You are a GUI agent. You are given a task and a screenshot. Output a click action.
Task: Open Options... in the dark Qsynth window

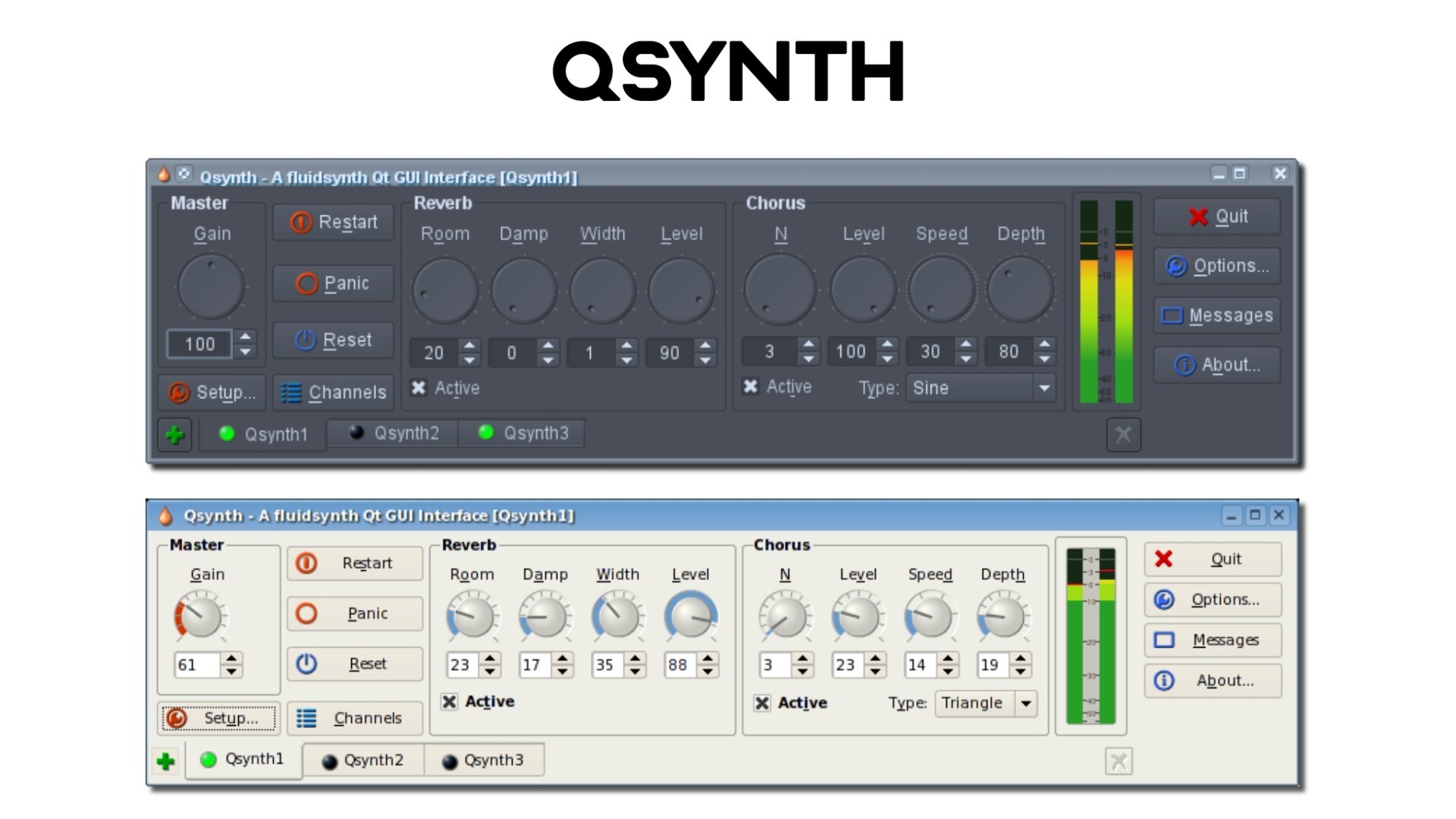1217,266
